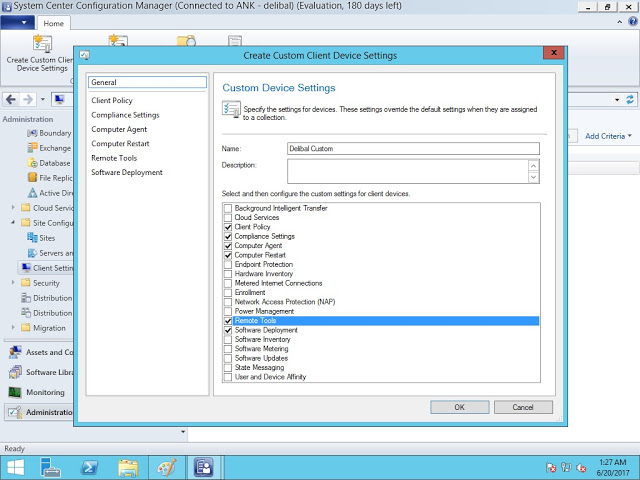The image size is (640, 480).
Task: Enable the Endpoint Protection checkbox
Action: coord(228,264)
